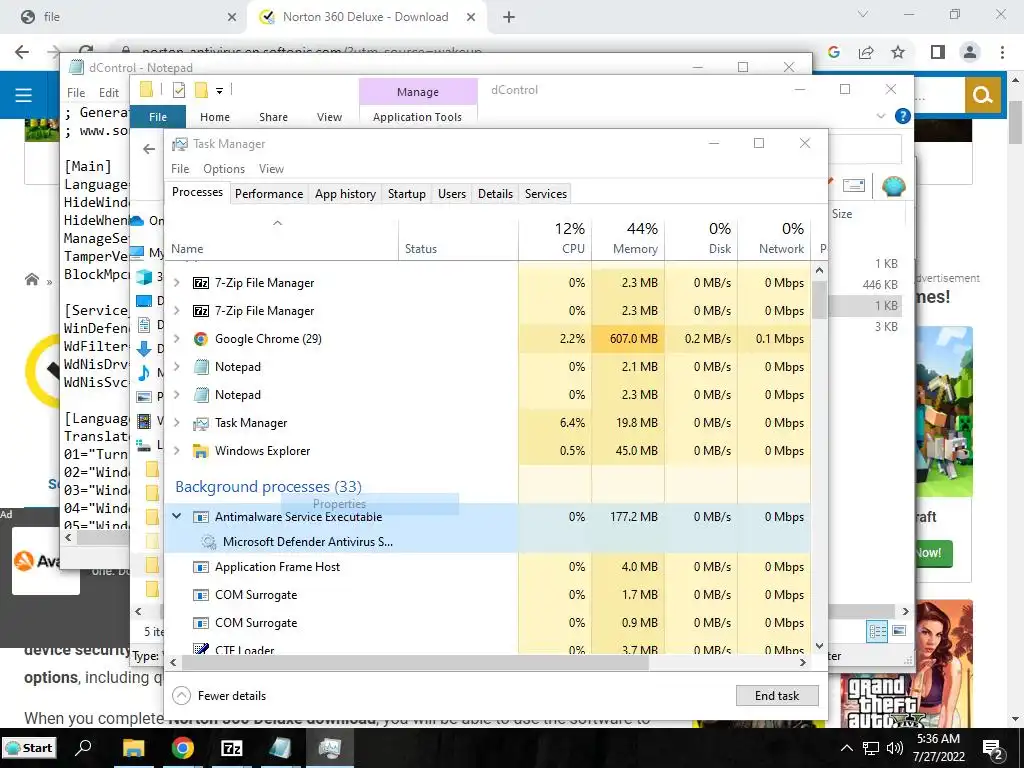Viewport: 1024px width, 768px height.
Task: Click the Application Frame Host icon
Action: [x=201, y=567]
